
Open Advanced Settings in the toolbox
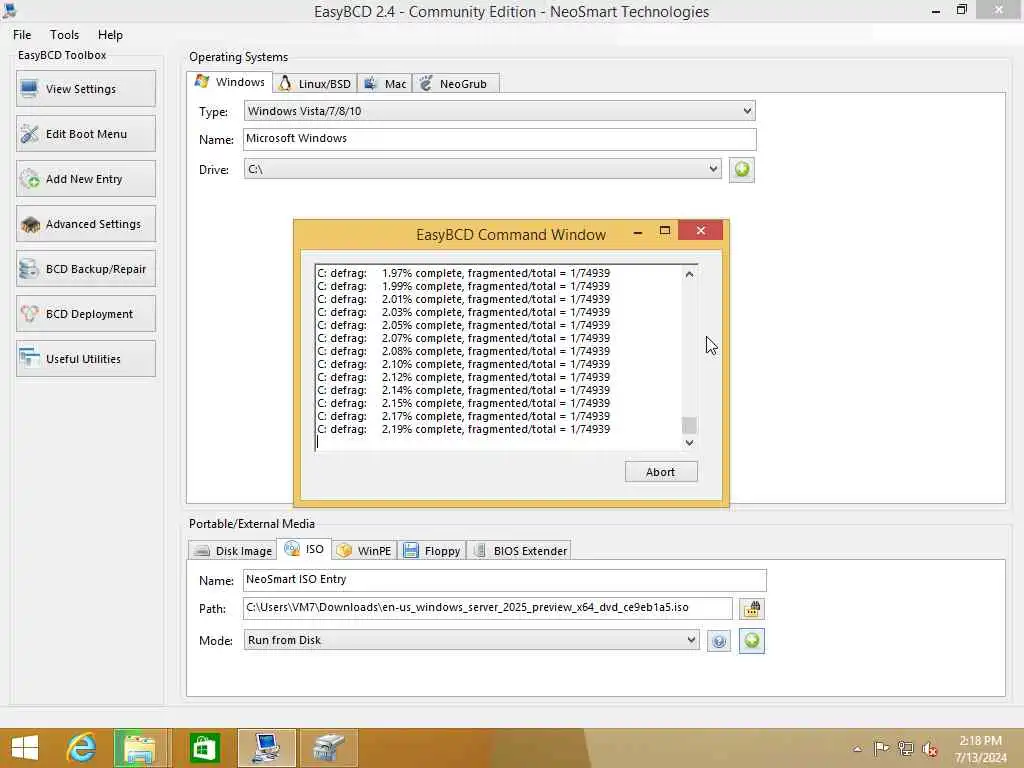coord(86,224)
